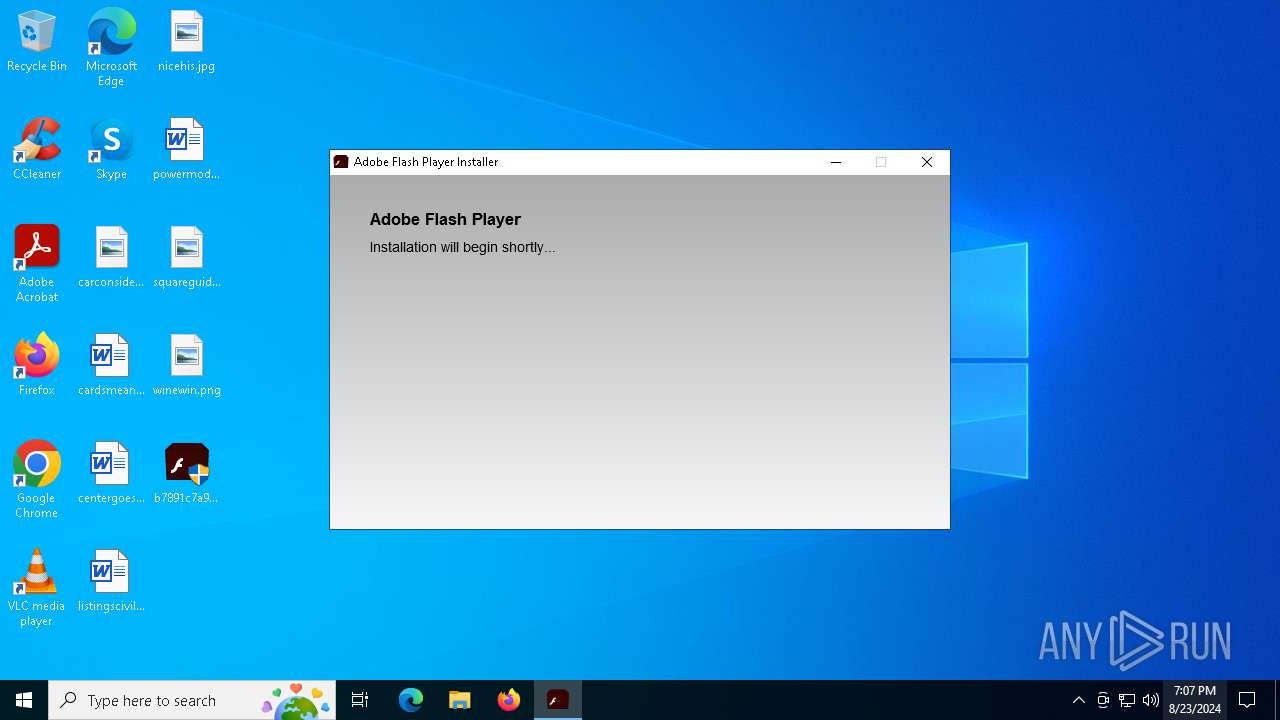Open the Action Center notifications icon
1280x720 pixels.
pos(1247,700)
